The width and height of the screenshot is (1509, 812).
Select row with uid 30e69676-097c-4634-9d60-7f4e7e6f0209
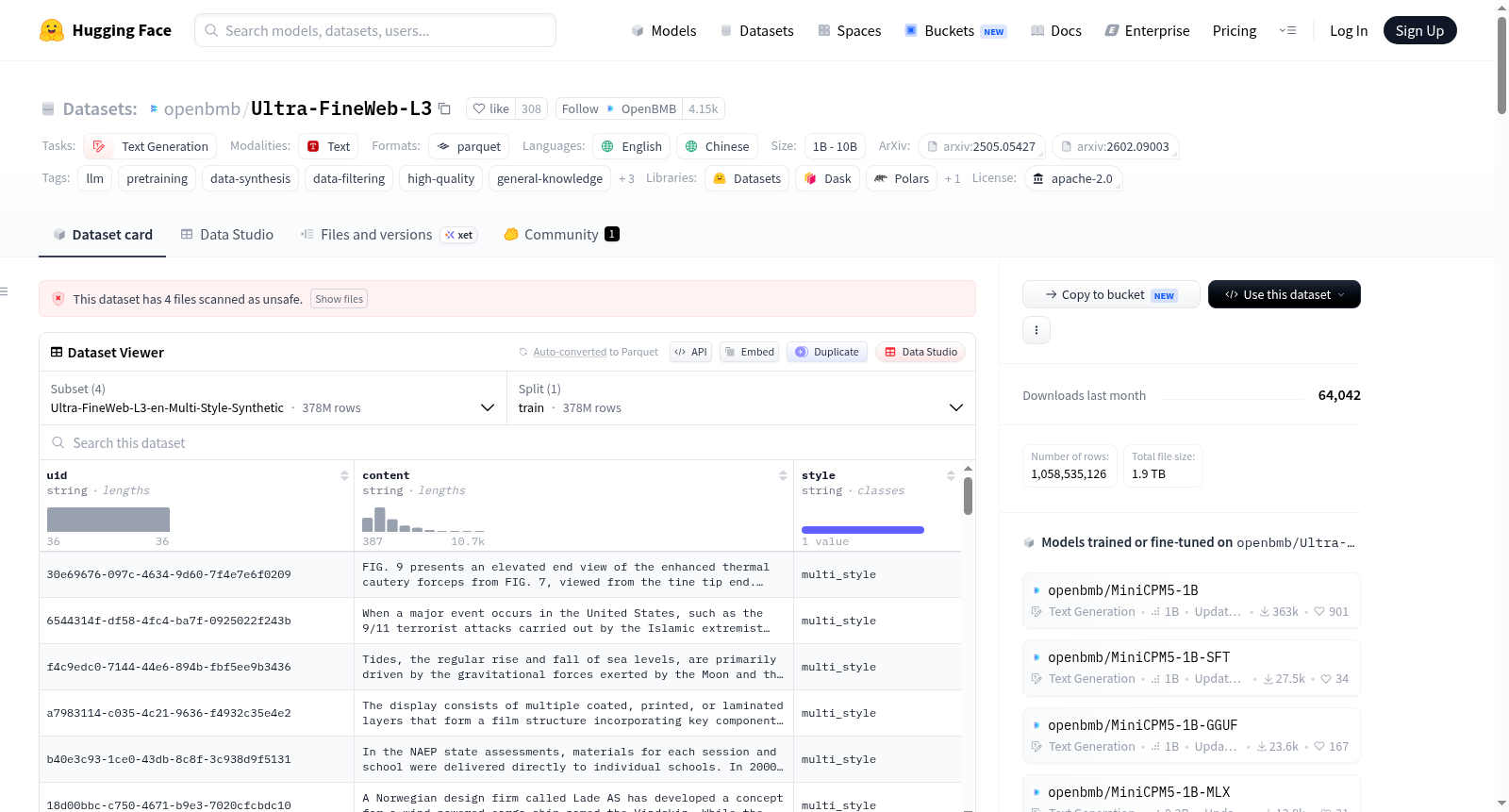500,574
